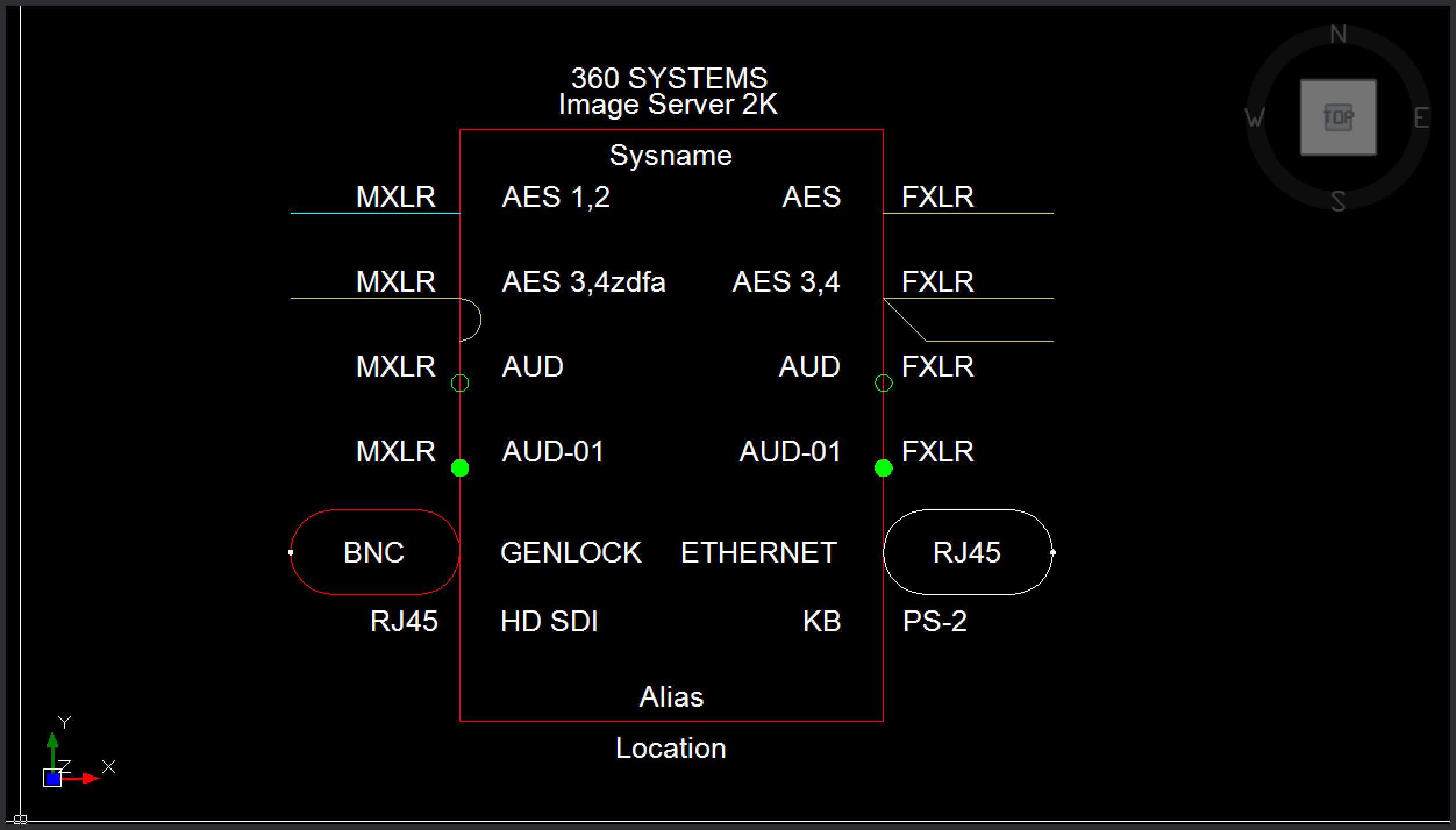
Task: Click the FXLR label next to right AUD-01
Action: click(938, 452)
